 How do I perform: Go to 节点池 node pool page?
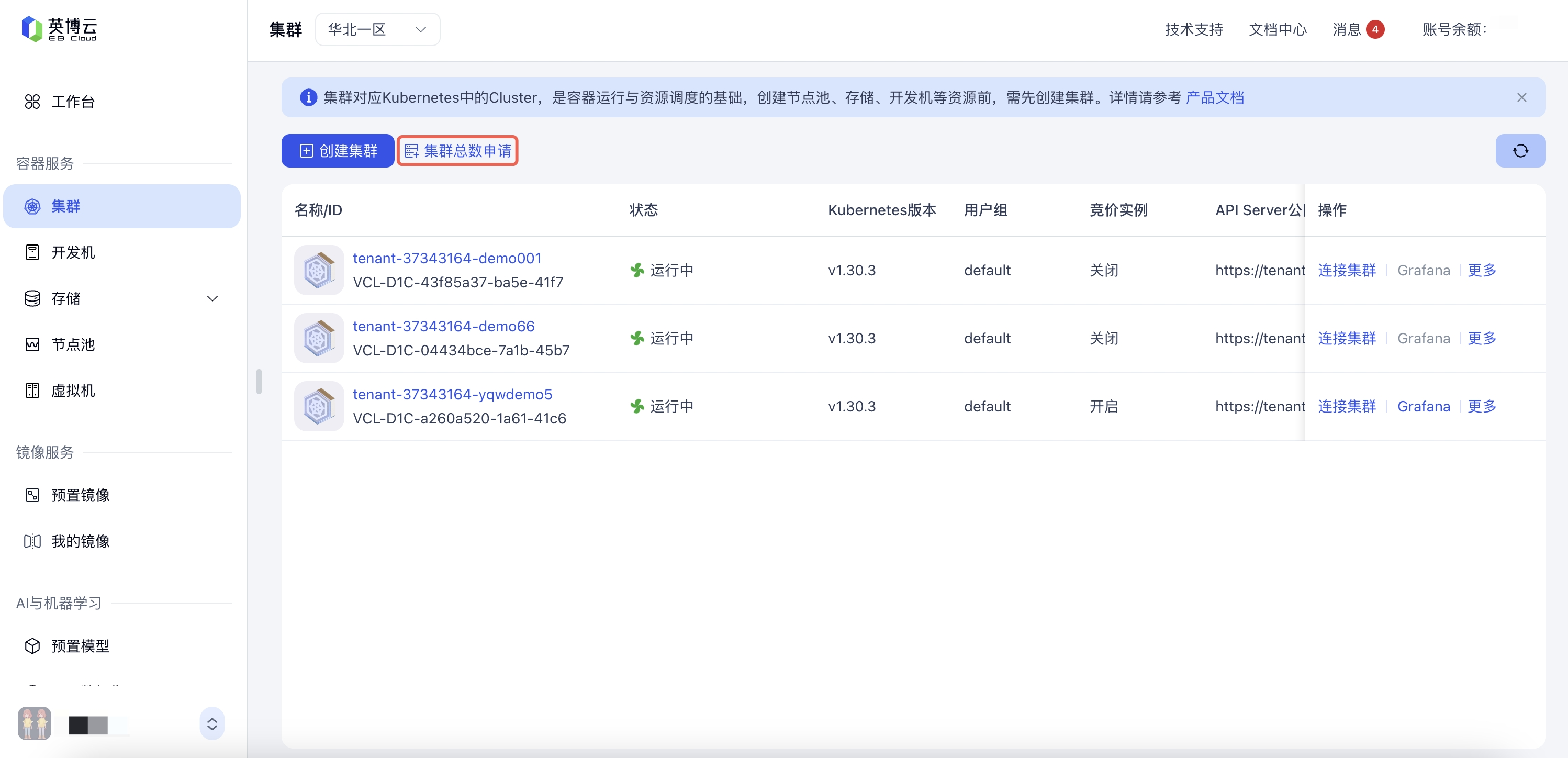coord(72,344)
